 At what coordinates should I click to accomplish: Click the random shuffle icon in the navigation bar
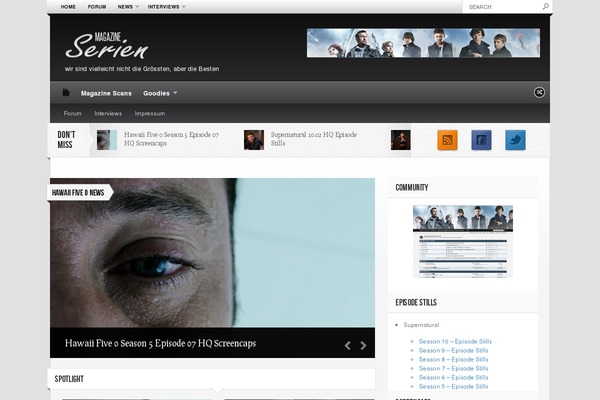[x=539, y=93]
